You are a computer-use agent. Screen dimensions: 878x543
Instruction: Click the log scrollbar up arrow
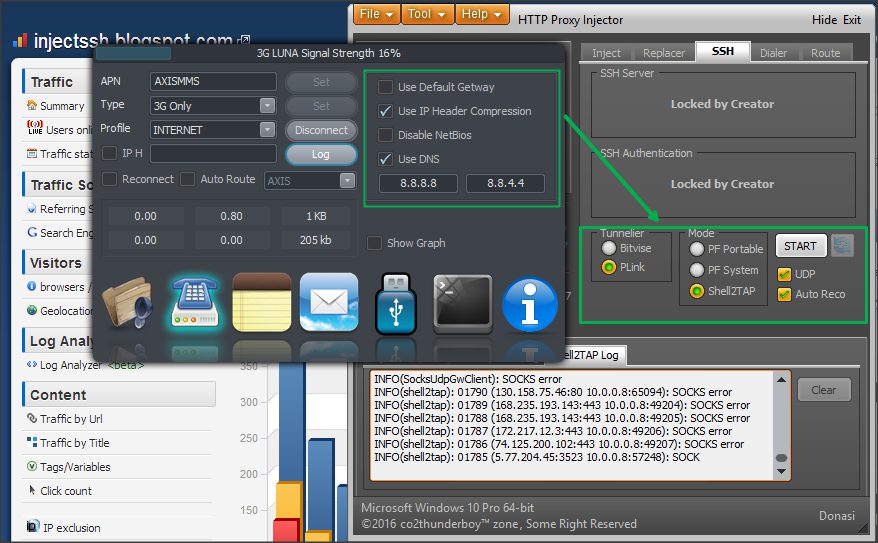point(781,380)
